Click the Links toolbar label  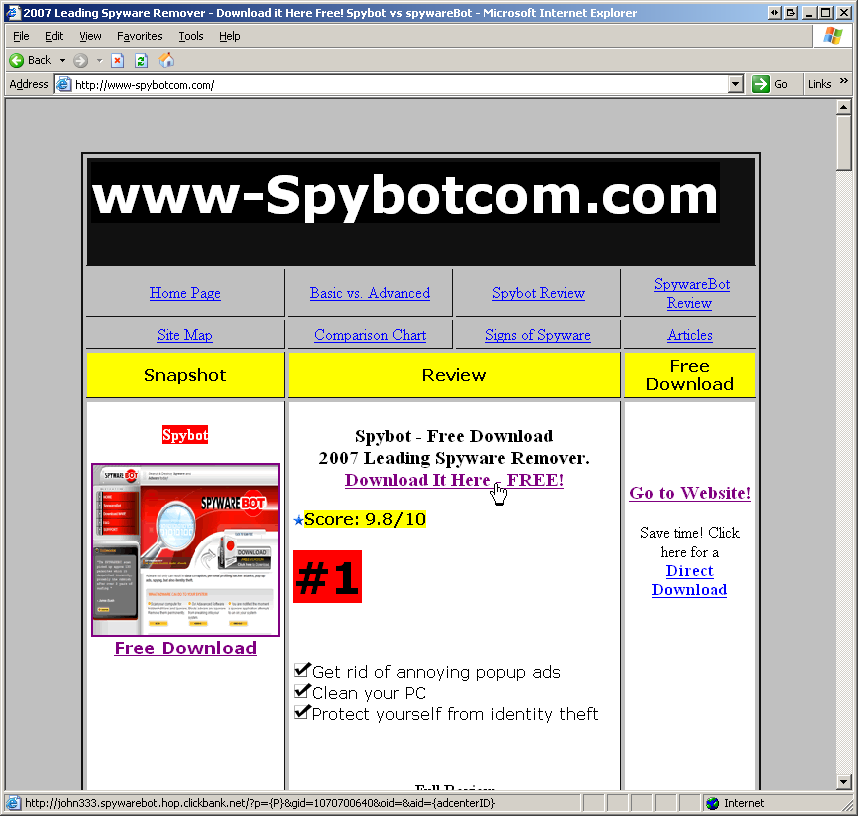click(820, 84)
